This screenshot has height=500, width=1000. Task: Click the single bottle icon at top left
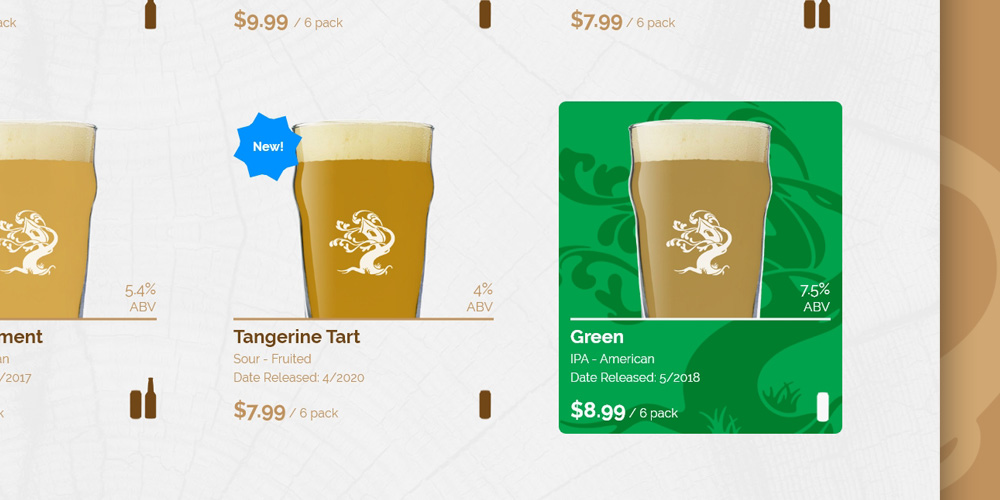[x=151, y=14]
